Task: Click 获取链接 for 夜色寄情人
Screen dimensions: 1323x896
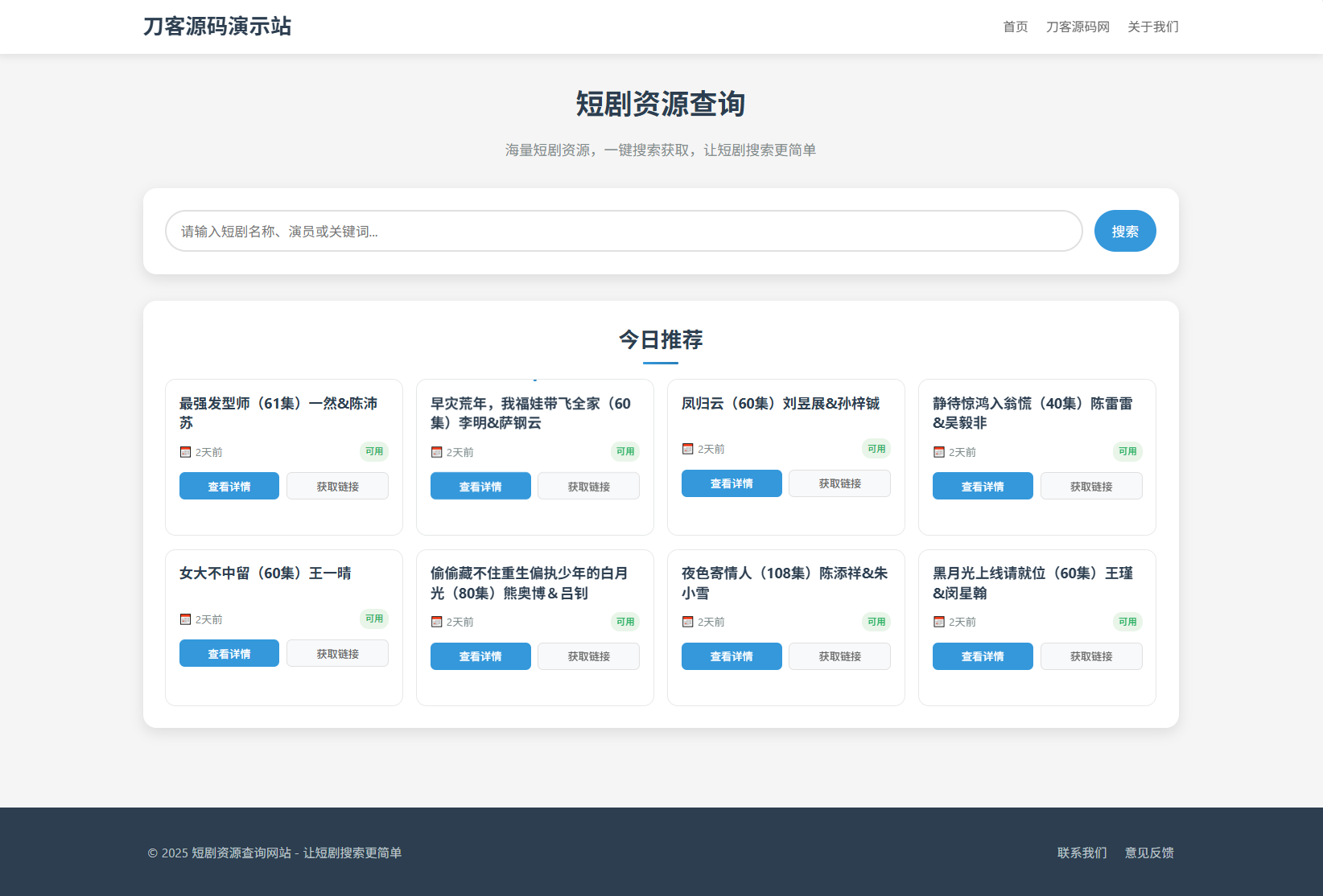Action: [839, 656]
